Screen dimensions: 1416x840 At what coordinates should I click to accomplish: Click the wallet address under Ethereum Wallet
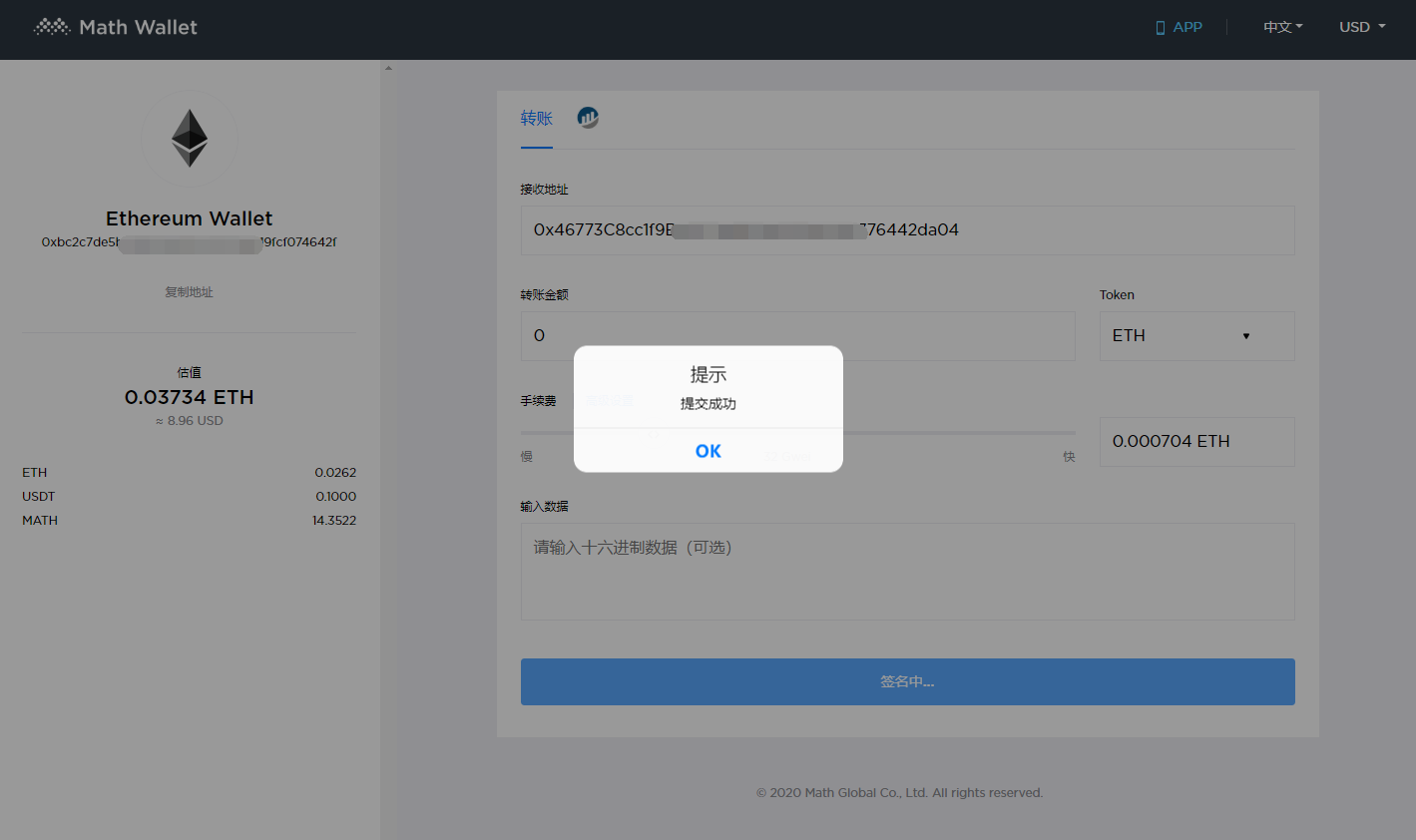point(190,242)
